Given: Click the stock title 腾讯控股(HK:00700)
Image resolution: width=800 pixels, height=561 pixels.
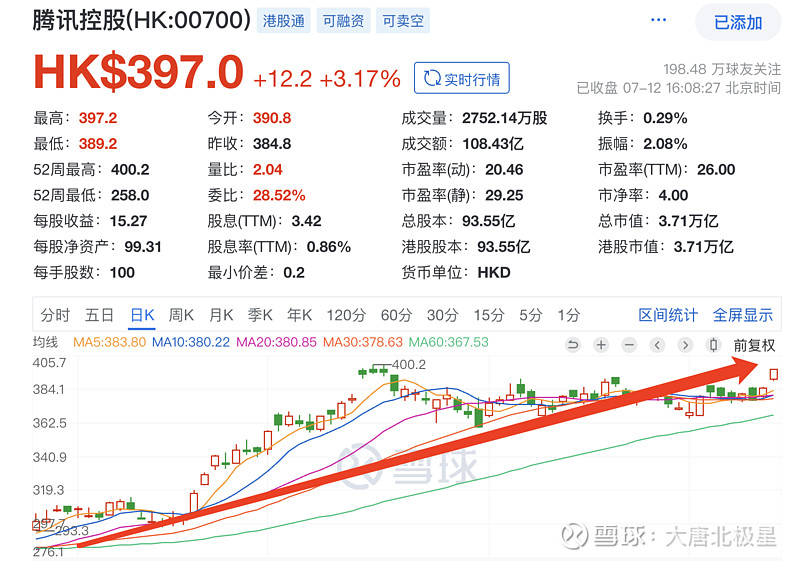Looking at the screenshot, I should (x=141, y=20).
